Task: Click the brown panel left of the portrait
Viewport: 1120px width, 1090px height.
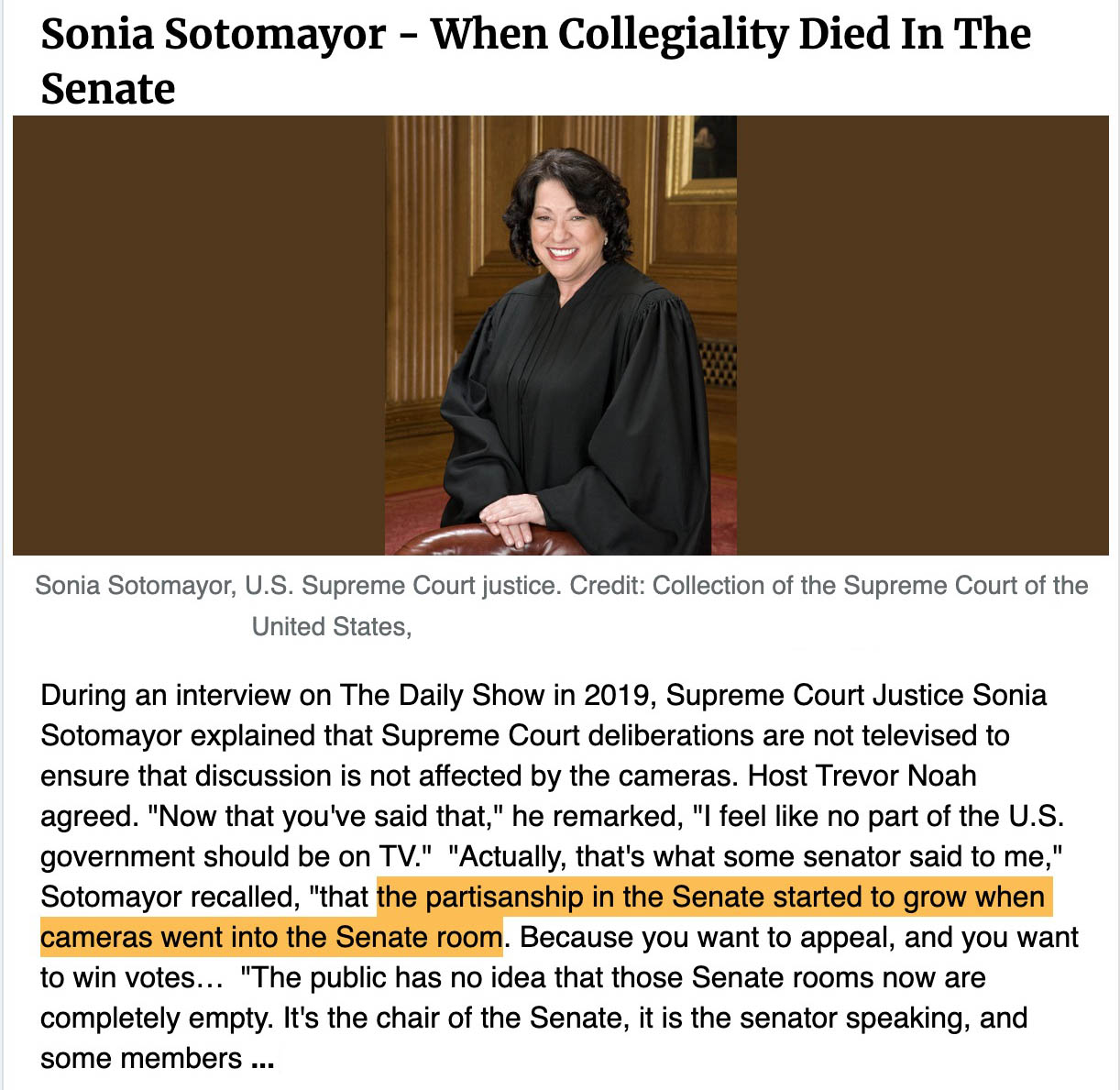Action: [199, 336]
